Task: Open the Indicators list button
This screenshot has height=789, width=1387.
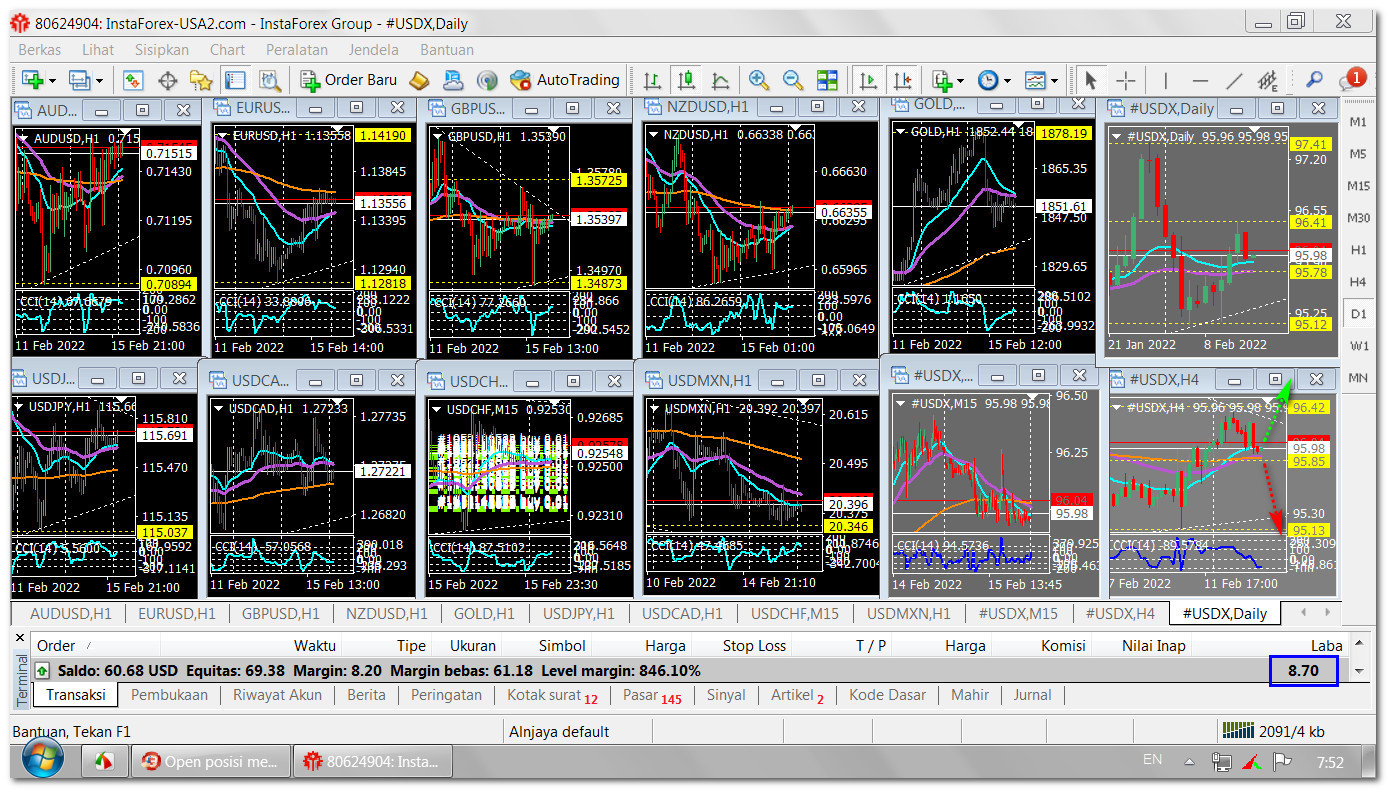Action: pos(942,80)
